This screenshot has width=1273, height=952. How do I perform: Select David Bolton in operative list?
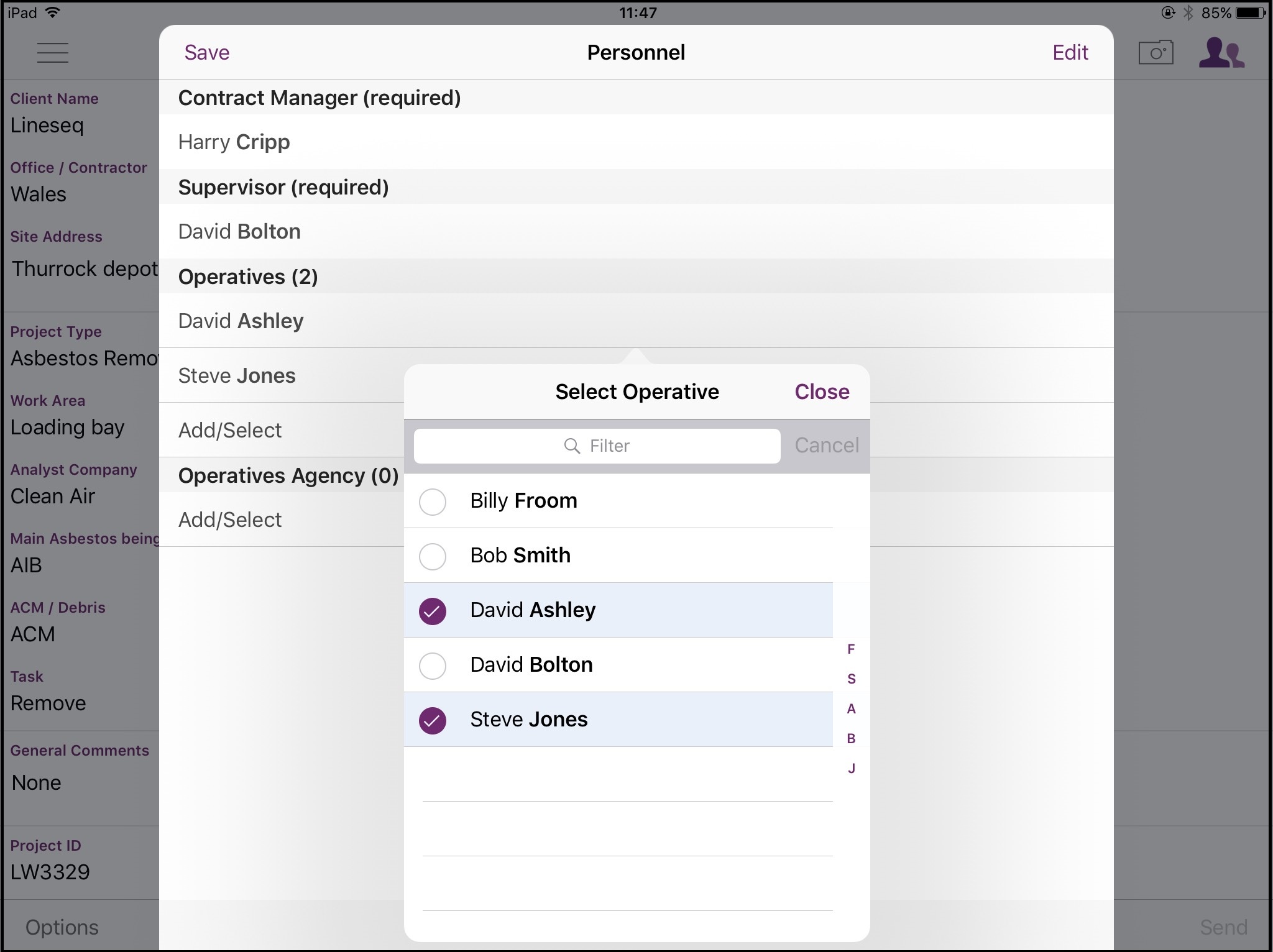(531, 665)
